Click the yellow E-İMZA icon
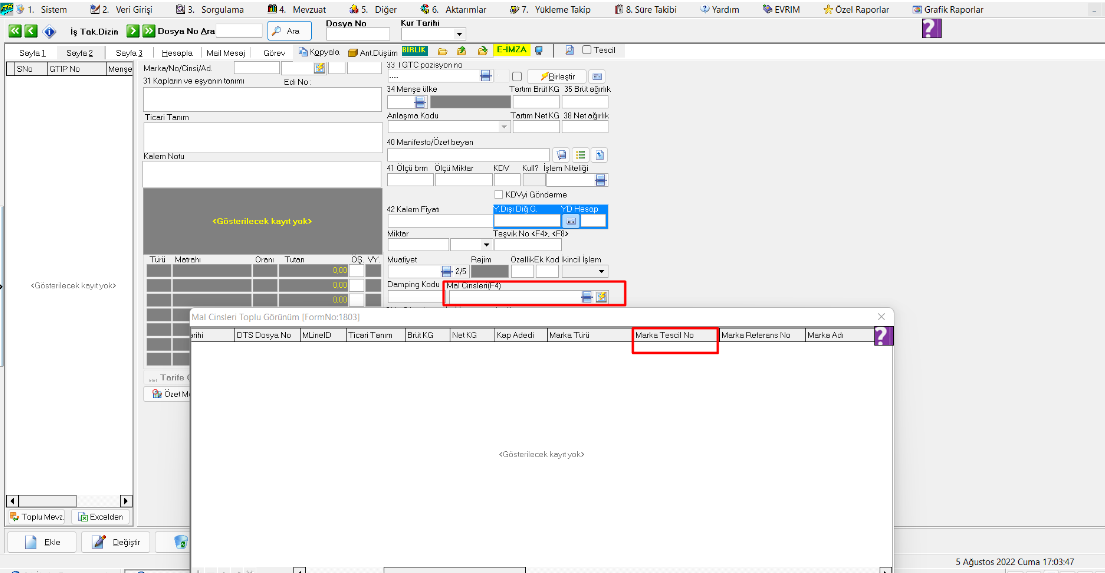Viewport: 1105px width, 573px height. point(512,50)
